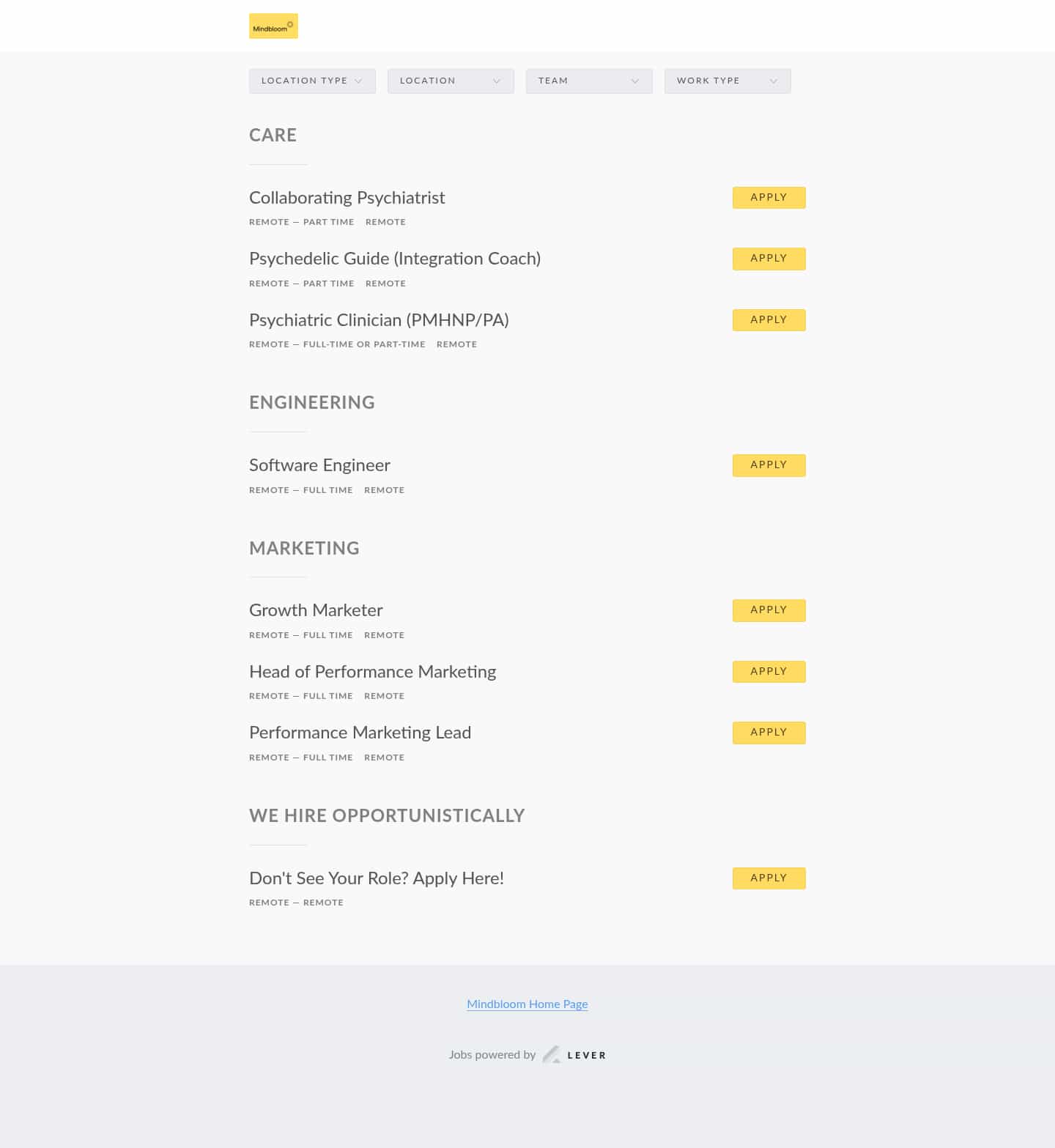Image resolution: width=1055 pixels, height=1148 pixels.
Task: Expand the Team filter dropdown
Action: coord(588,81)
